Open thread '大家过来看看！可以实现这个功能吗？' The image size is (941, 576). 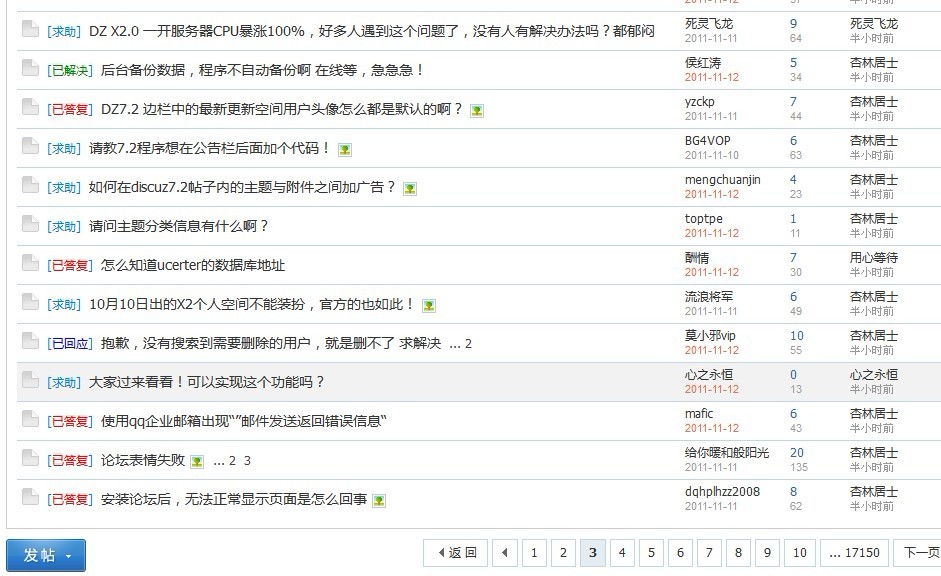point(206,382)
